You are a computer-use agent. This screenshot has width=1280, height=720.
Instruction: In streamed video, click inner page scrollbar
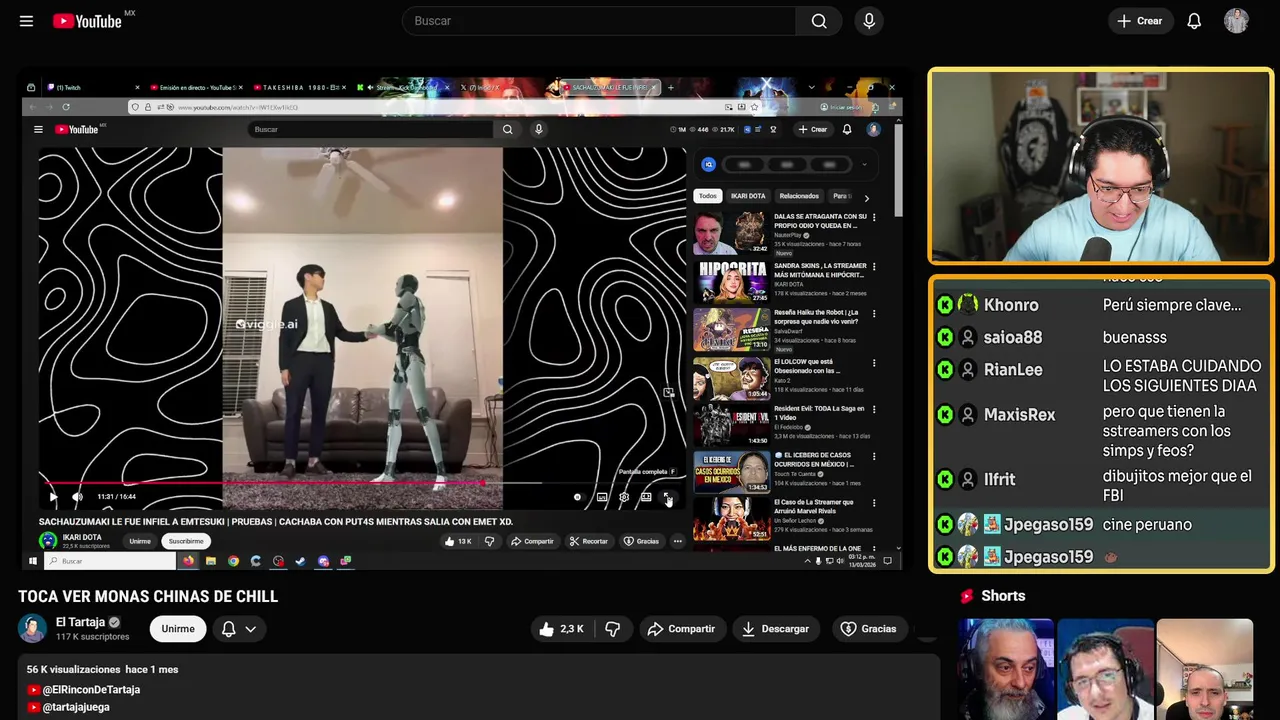pos(898,170)
